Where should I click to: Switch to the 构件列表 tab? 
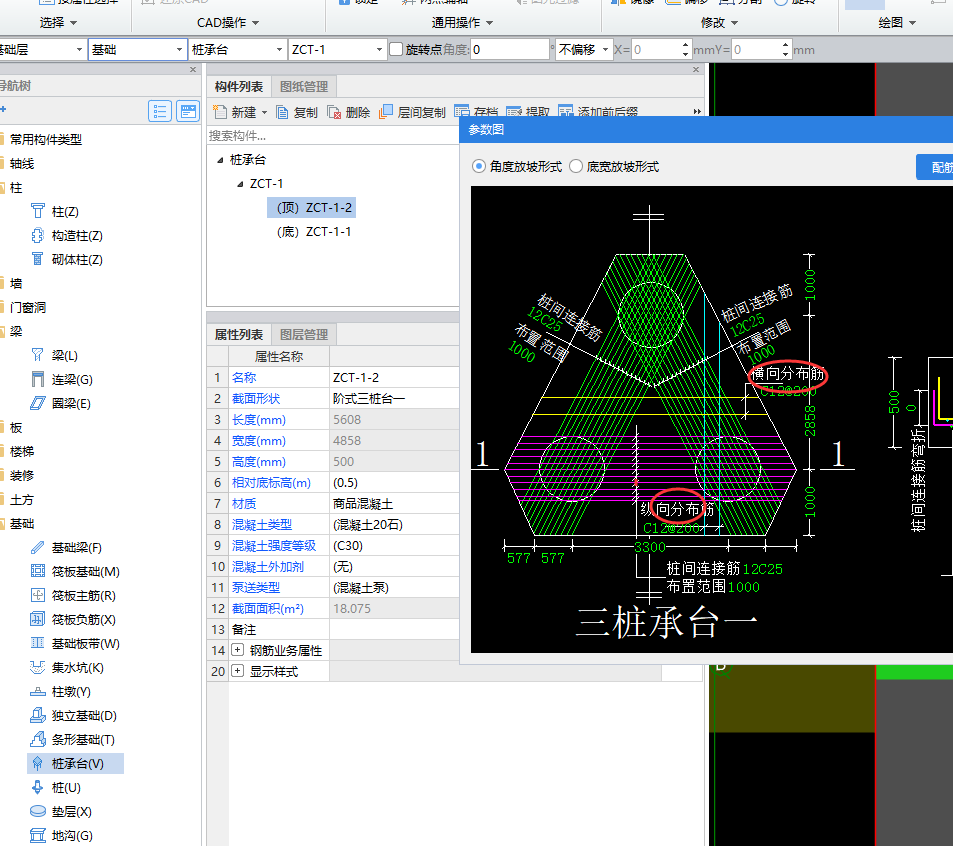239,87
